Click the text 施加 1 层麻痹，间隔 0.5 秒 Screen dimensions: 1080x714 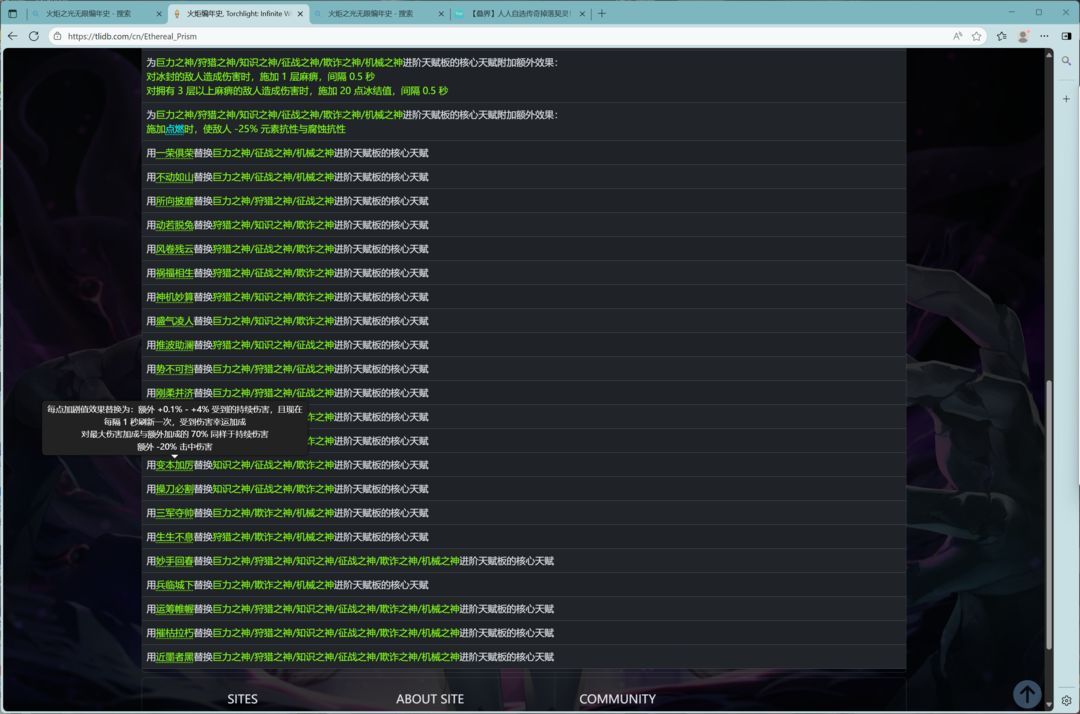[x=317, y=76]
